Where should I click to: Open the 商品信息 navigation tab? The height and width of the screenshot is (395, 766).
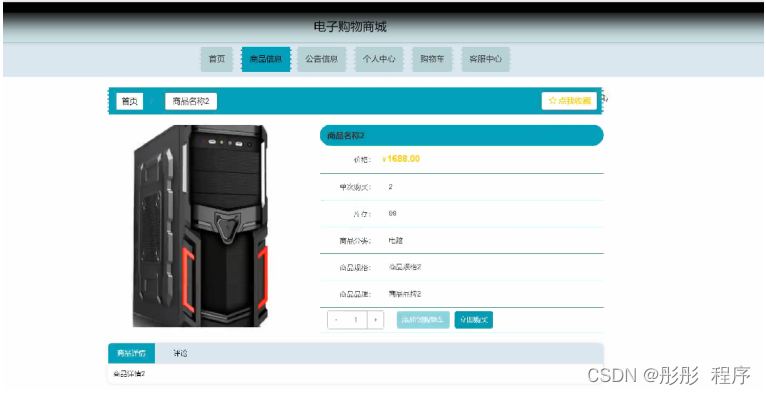(266, 59)
